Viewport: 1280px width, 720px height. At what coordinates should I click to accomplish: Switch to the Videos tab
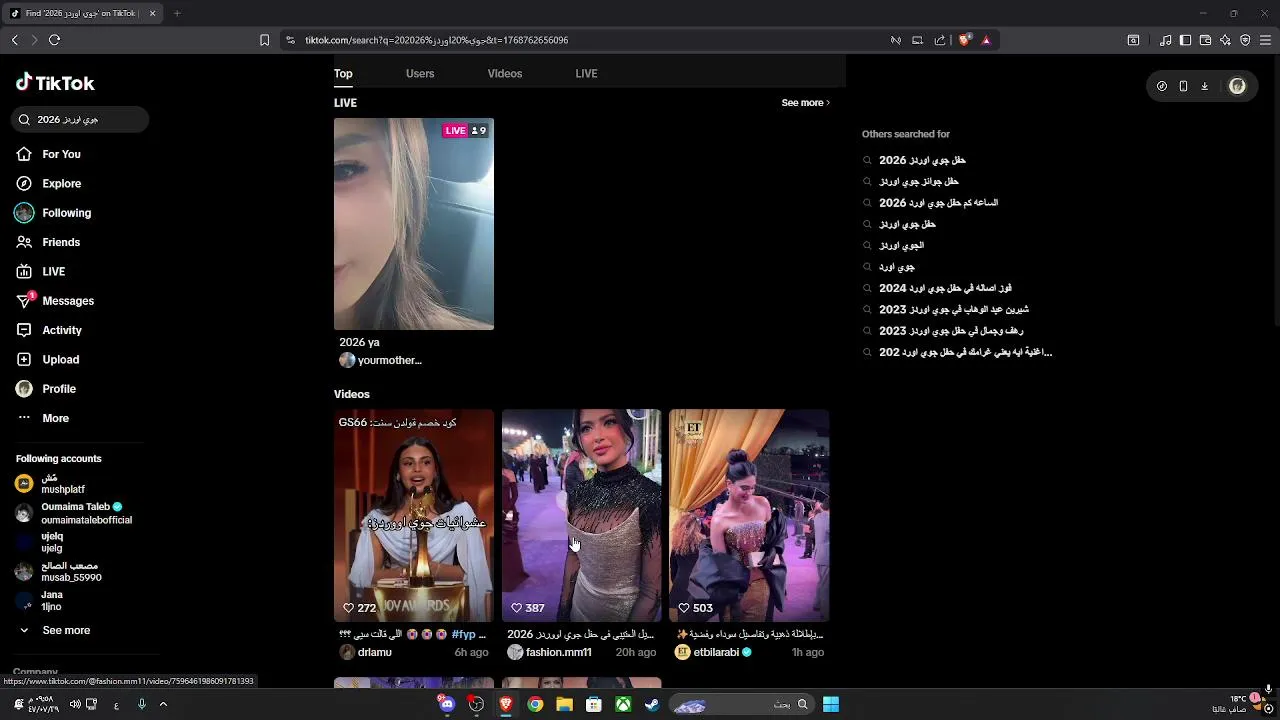(505, 73)
